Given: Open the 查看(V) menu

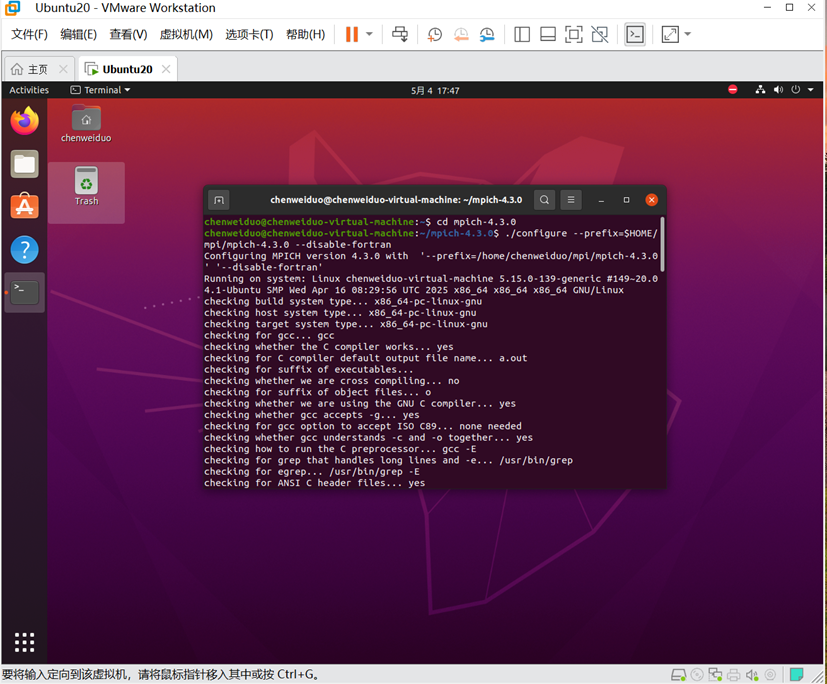Looking at the screenshot, I should pos(128,35).
